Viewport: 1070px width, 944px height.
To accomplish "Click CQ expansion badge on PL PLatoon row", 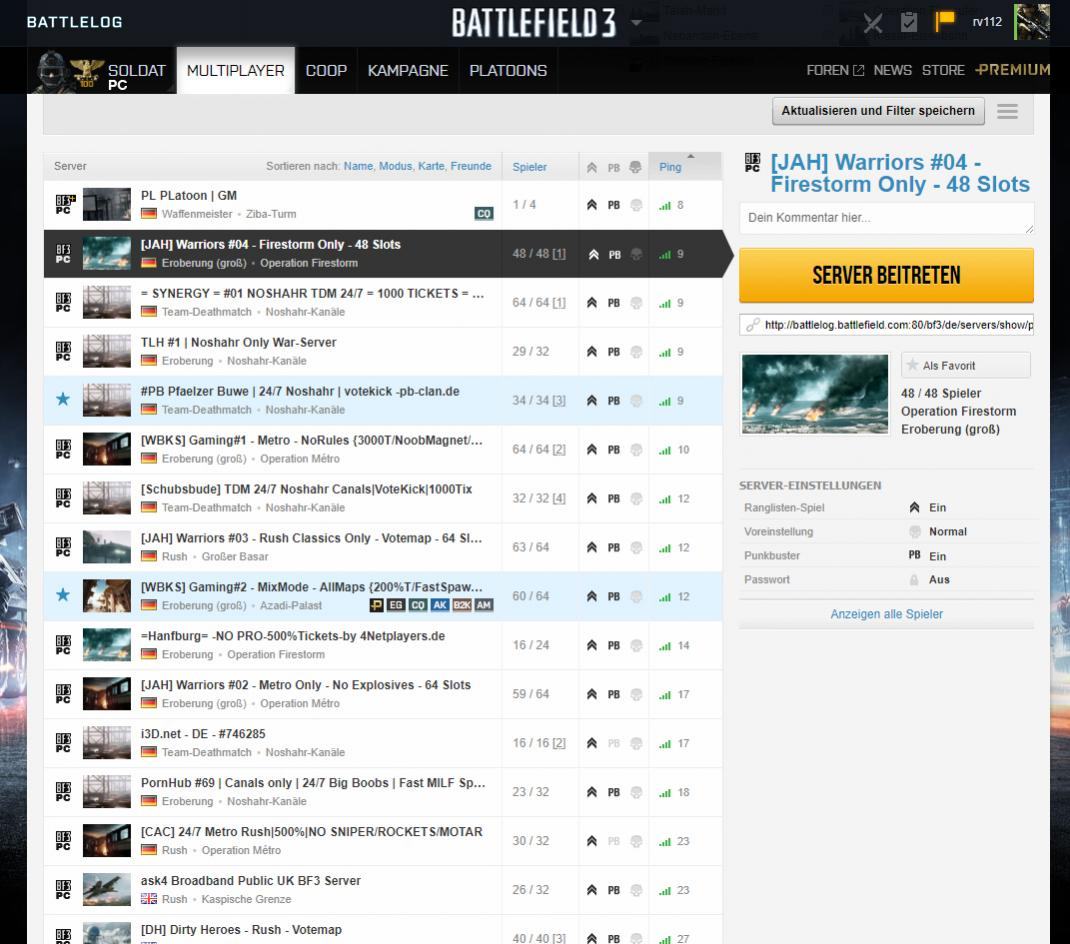I will click(x=484, y=214).
